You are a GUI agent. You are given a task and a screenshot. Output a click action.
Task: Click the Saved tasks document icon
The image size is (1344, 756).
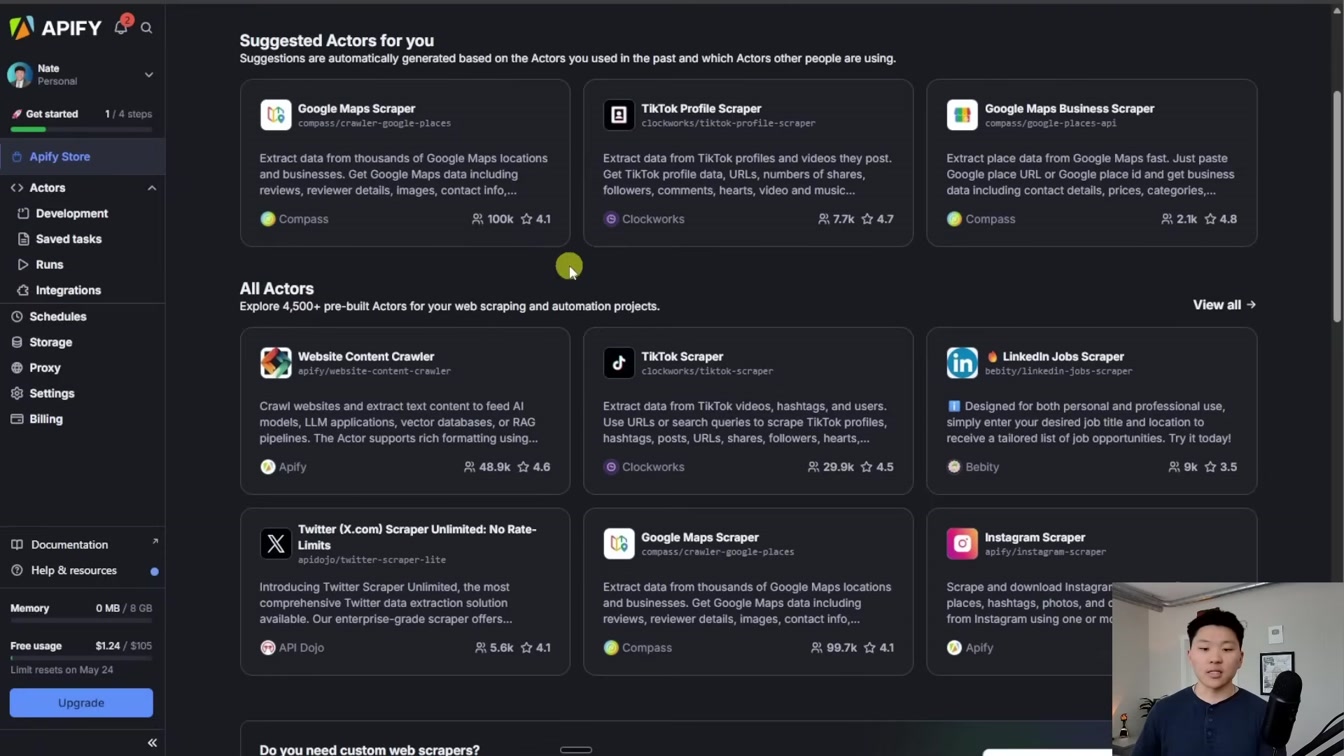coord(23,239)
